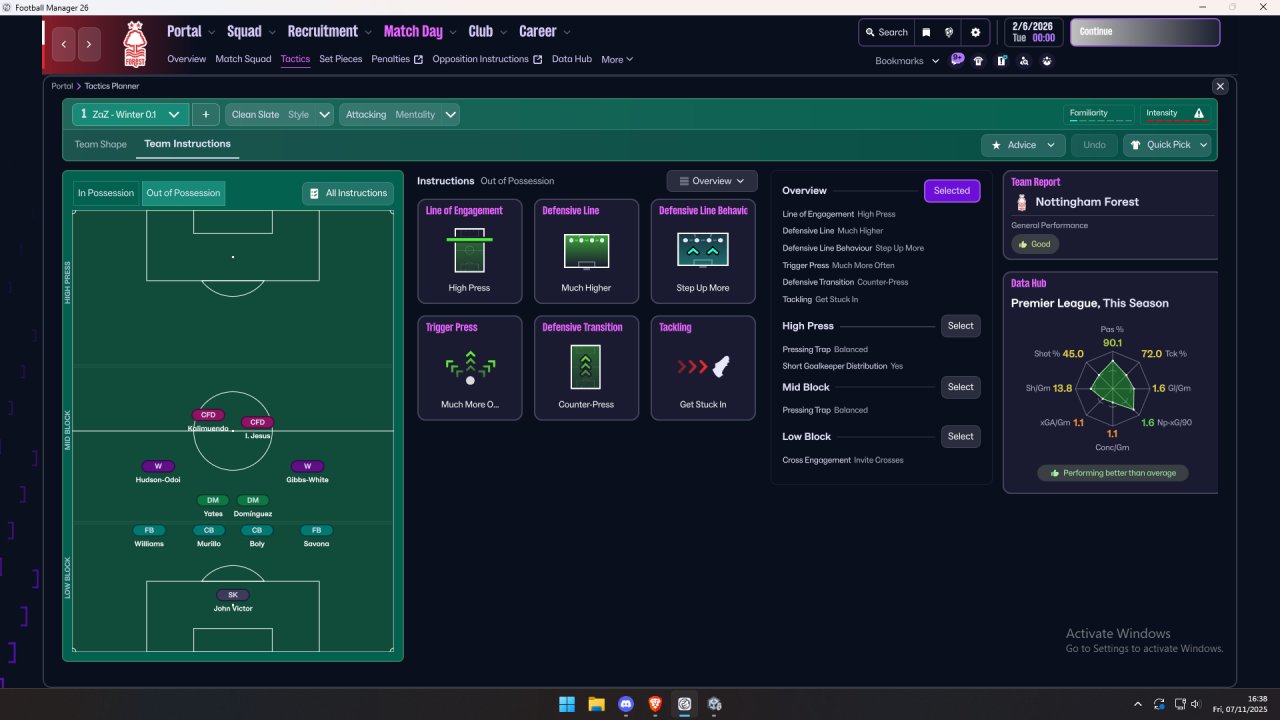Open the Trigger Press instruction card
The image size is (1280, 720).
pos(469,368)
